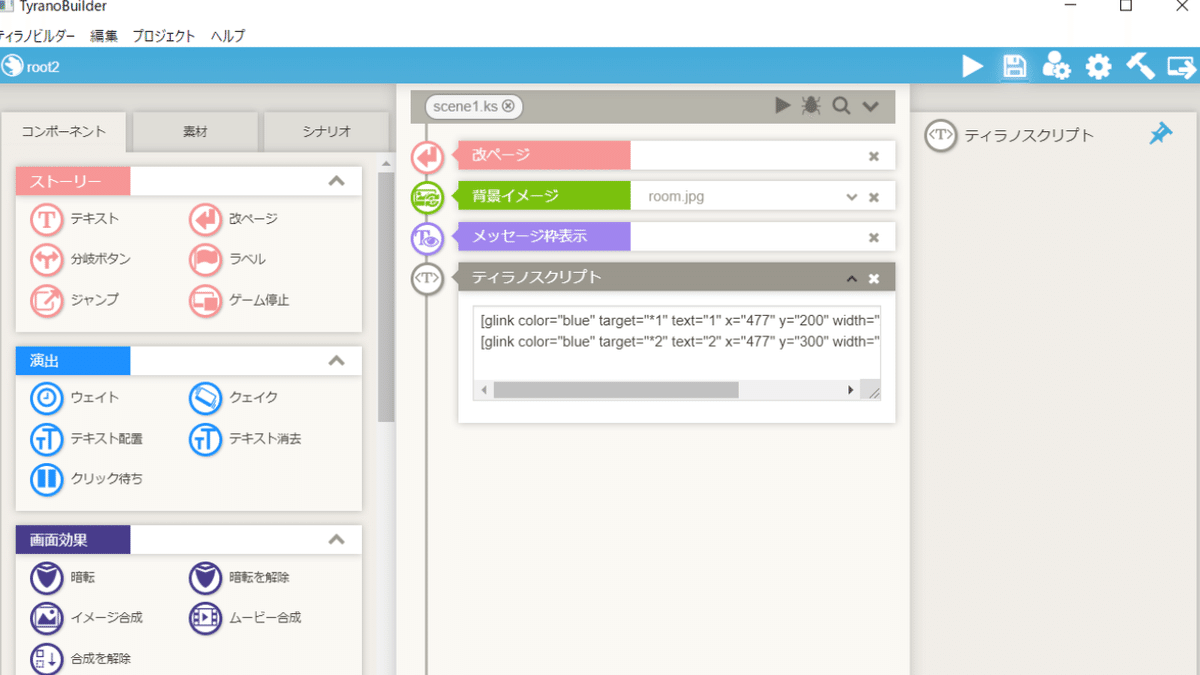The height and width of the screenshot is (675, 1200).
Task: Open the debug bug icon in scene toolbar
Action: click(x=811, y=105)
